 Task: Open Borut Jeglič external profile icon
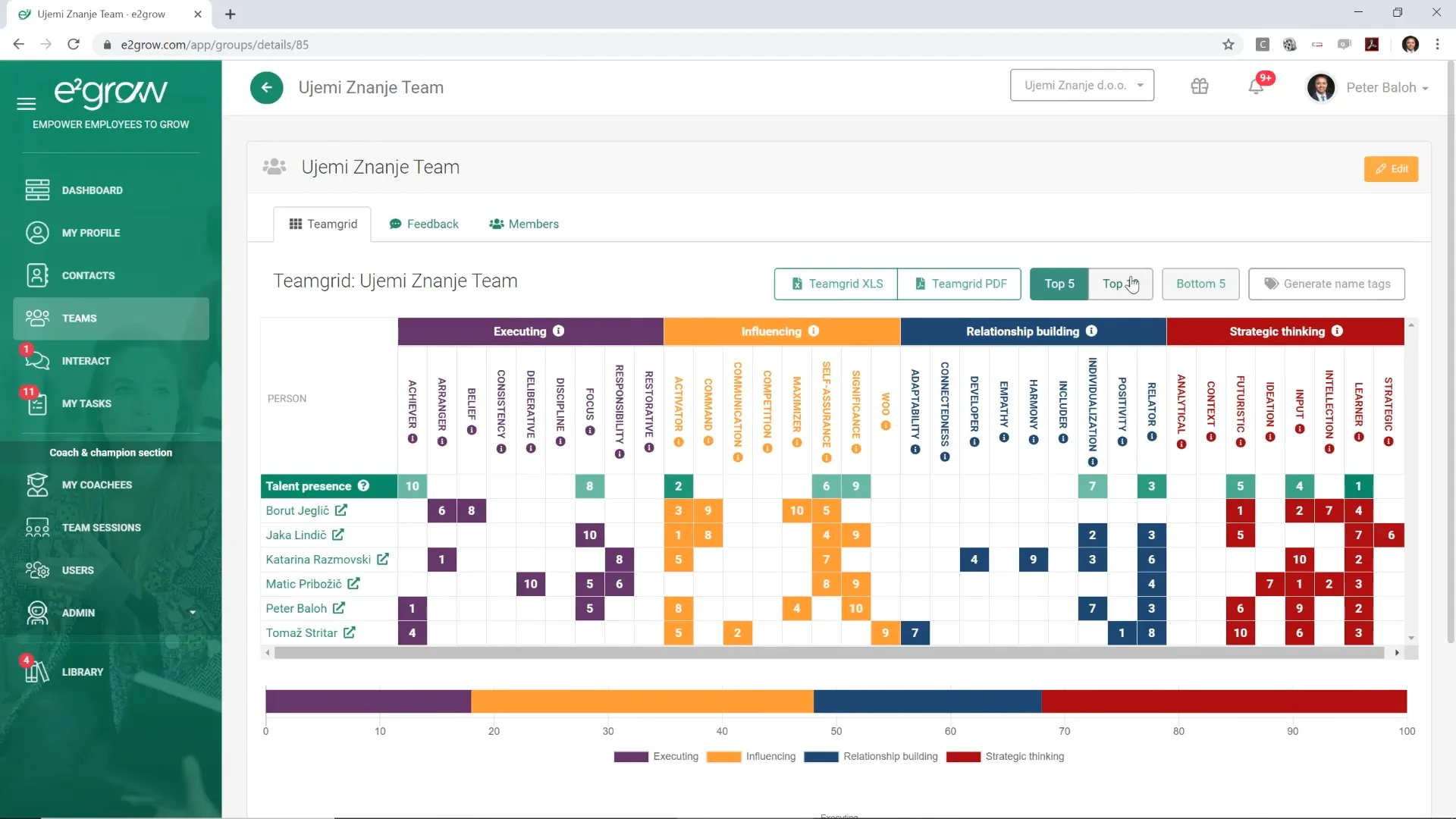click(341, 510)
